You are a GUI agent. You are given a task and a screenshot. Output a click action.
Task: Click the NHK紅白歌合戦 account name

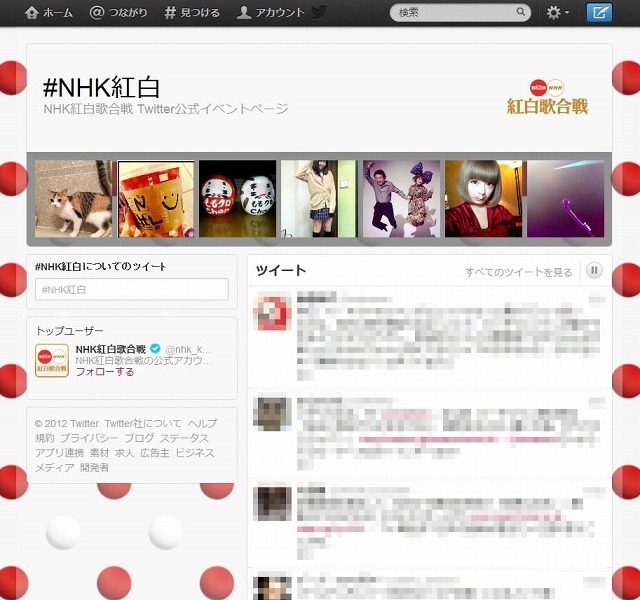point(111,349)
